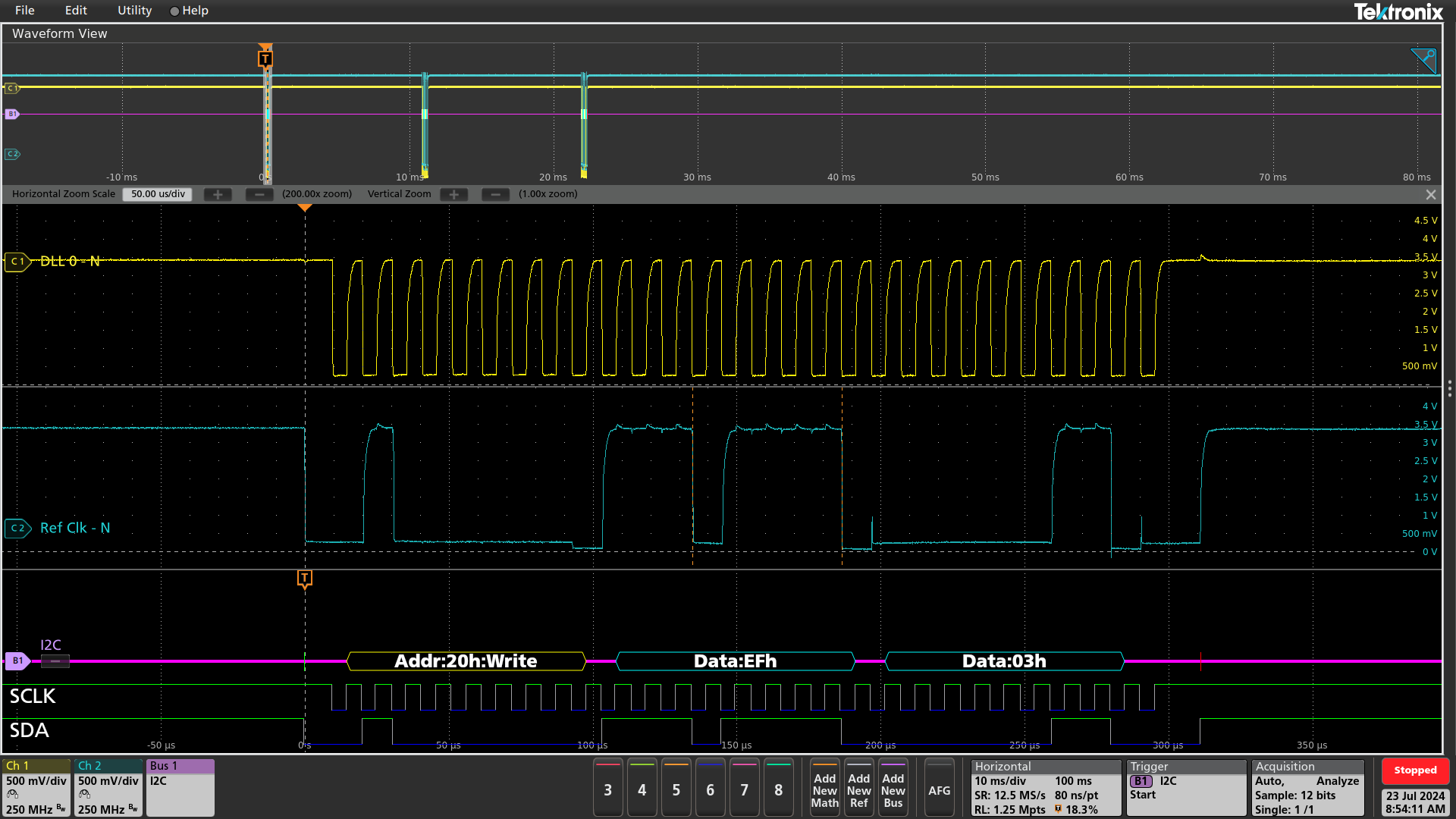Turn on channel 4
1456x819 pixels.
click(642, 789)
